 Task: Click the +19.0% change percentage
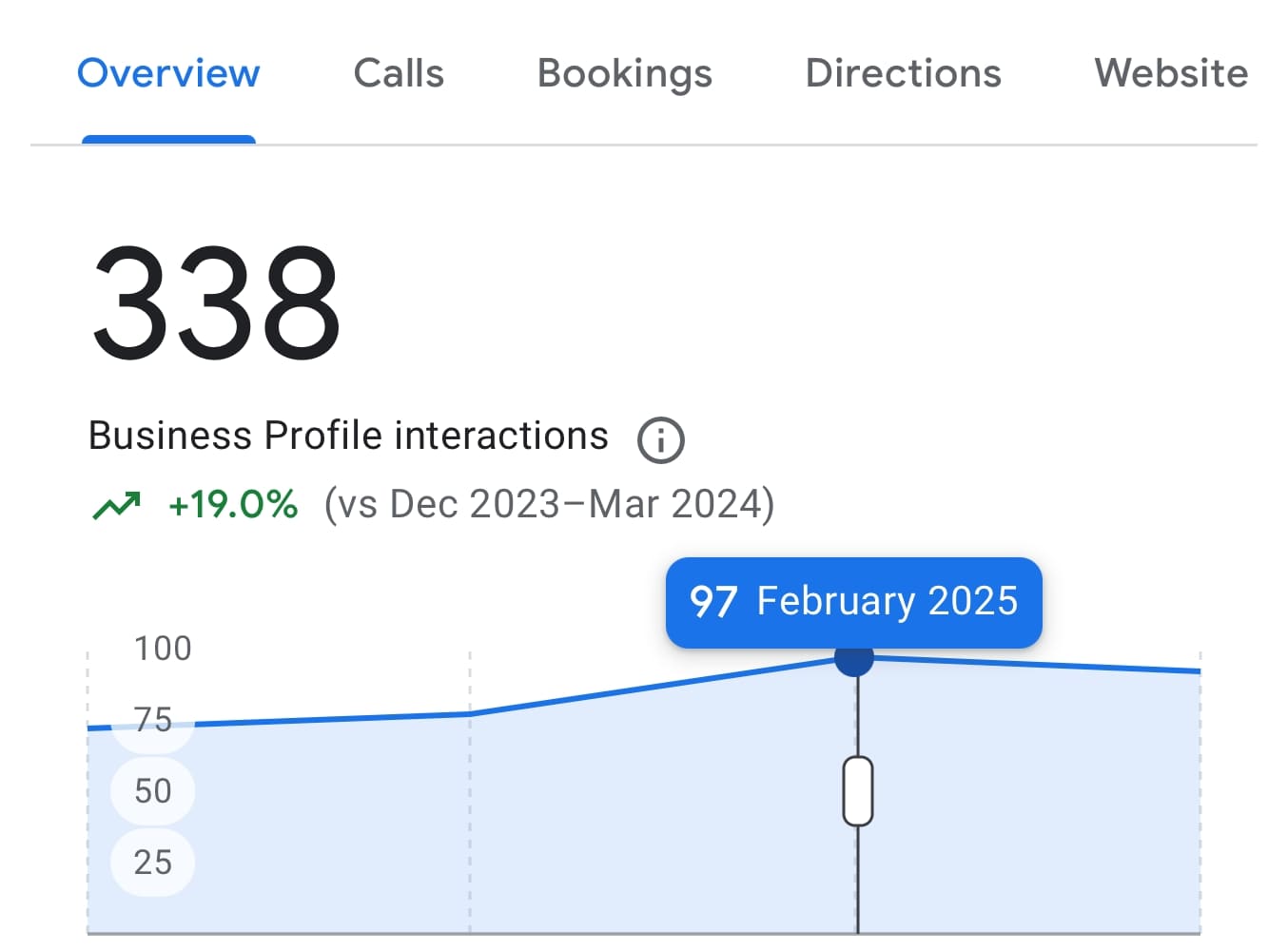coord(233,505)
